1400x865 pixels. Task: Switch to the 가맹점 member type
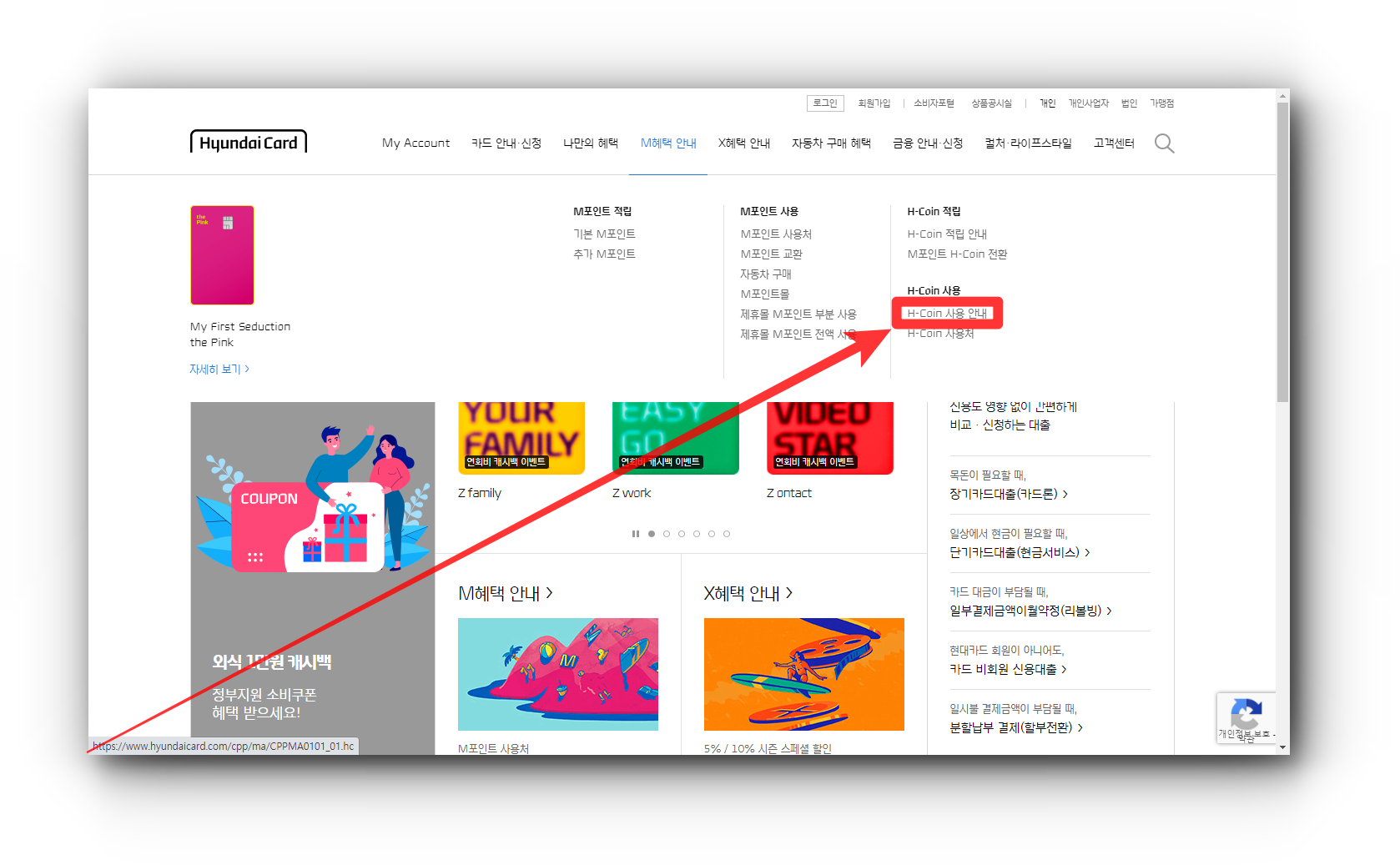(1161, 103)
